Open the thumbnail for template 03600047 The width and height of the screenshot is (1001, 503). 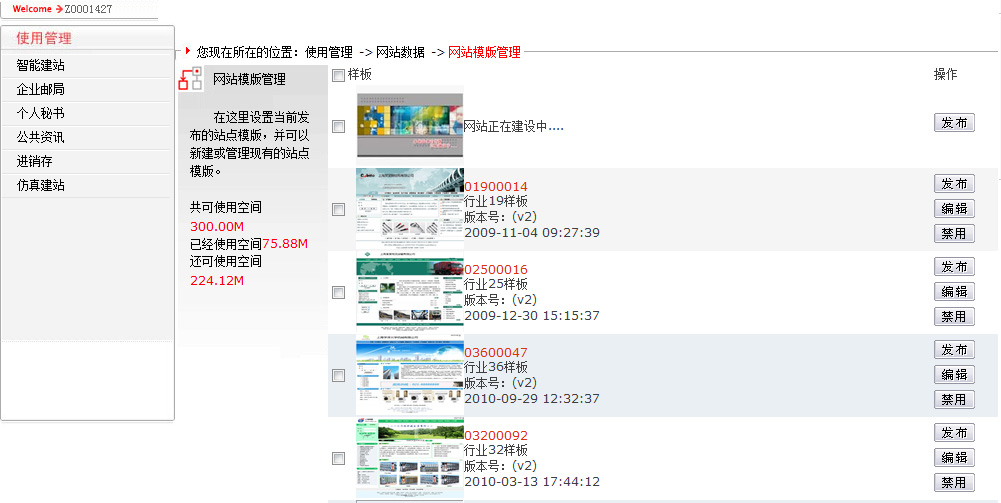coord(410,375)
